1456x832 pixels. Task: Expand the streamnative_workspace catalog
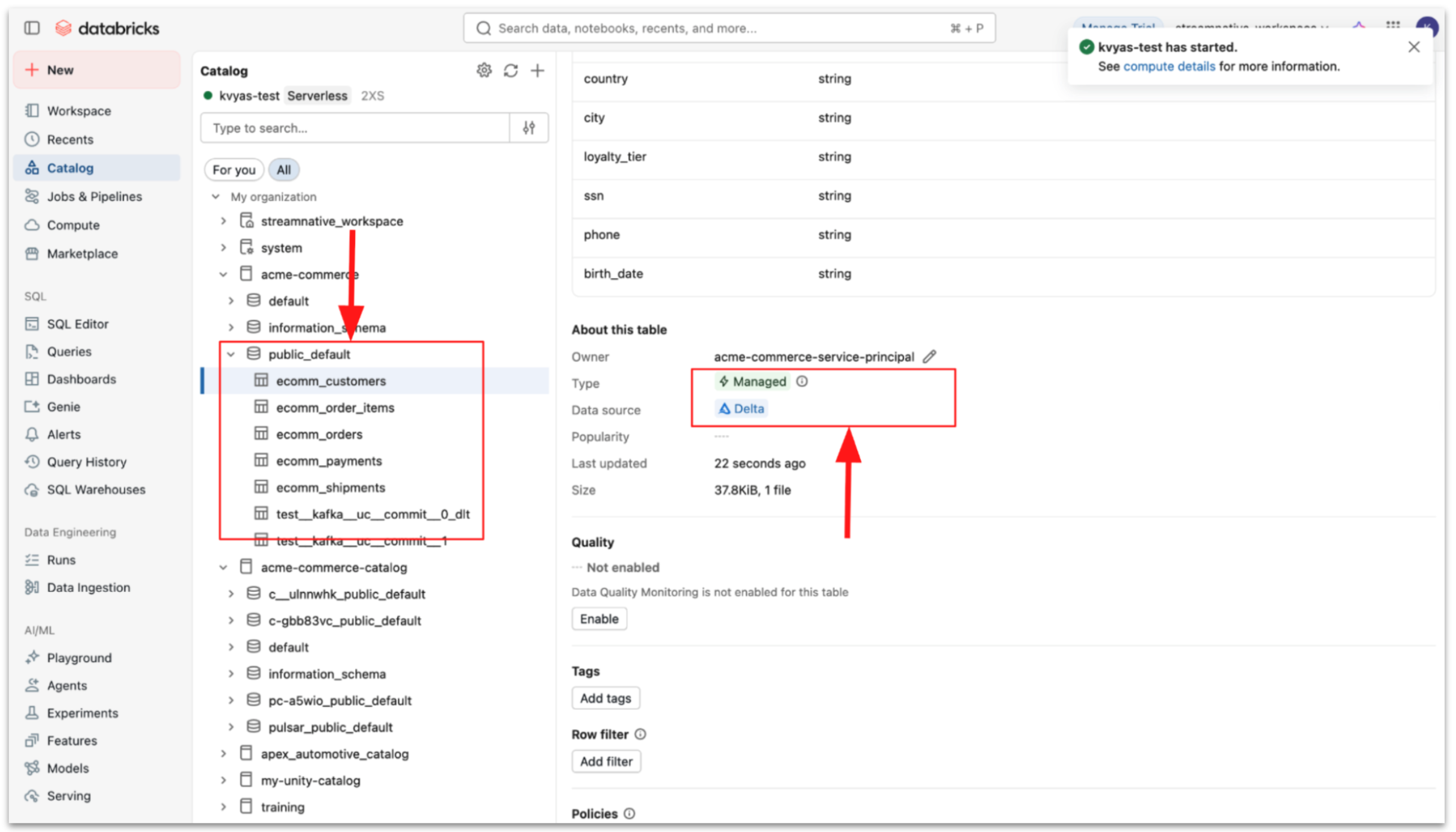(x=223, y=221)
